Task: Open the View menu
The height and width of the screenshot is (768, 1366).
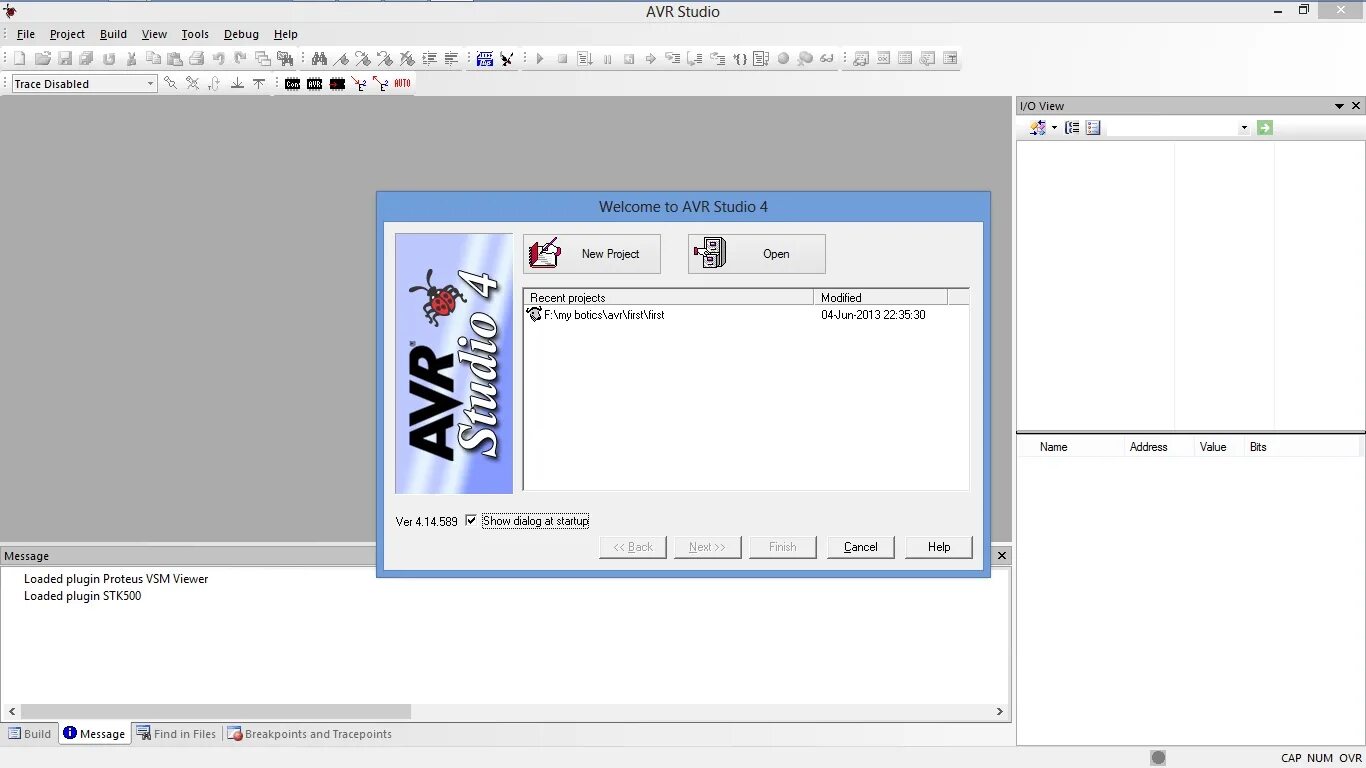Action: point(154,34)
